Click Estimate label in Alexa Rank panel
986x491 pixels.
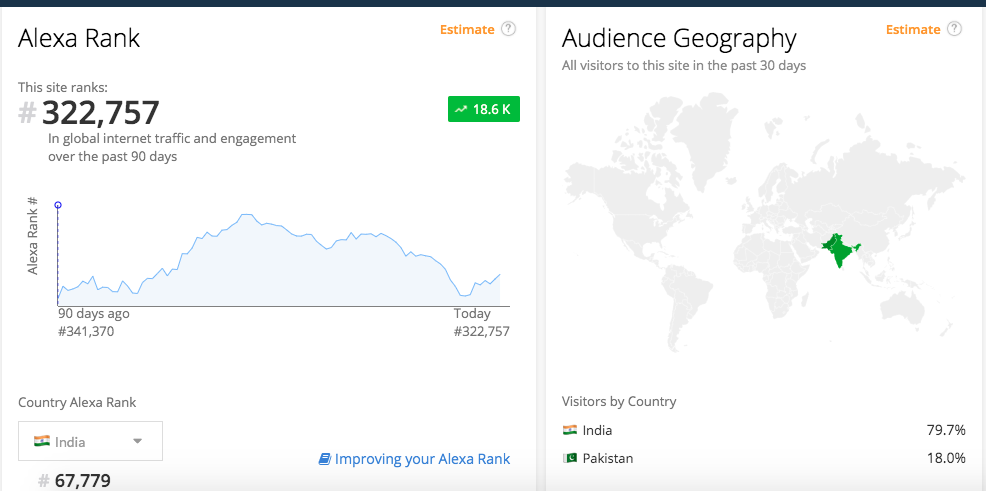467,30
